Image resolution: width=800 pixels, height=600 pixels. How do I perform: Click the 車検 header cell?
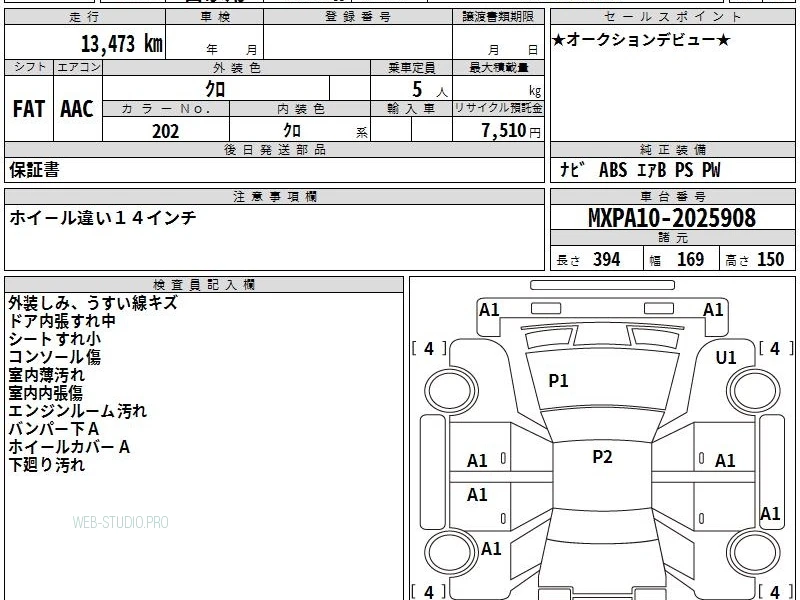pyautogui.click(x=215, y=17)
